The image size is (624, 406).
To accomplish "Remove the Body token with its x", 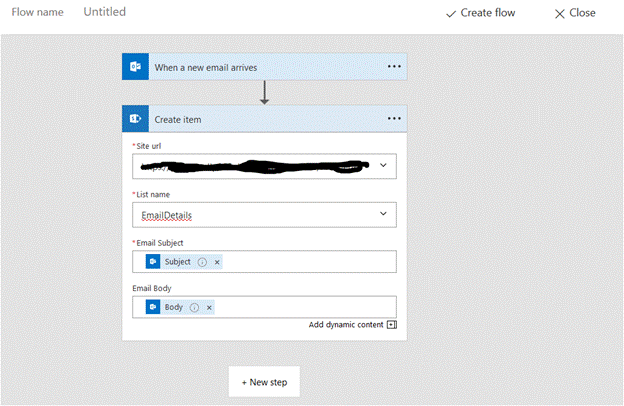I will point(209,307).
